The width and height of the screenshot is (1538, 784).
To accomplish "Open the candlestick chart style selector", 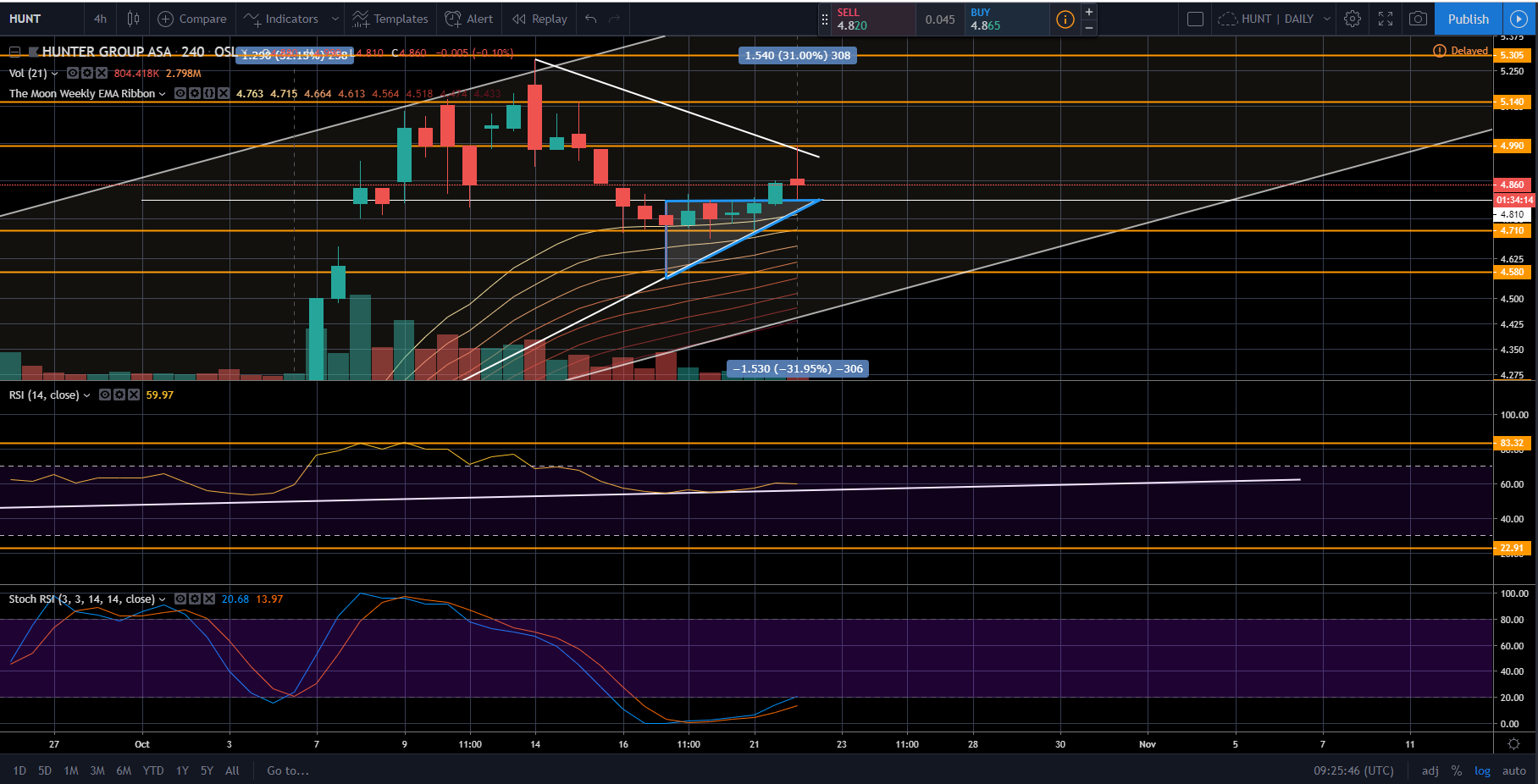I will tap(133, 19).
